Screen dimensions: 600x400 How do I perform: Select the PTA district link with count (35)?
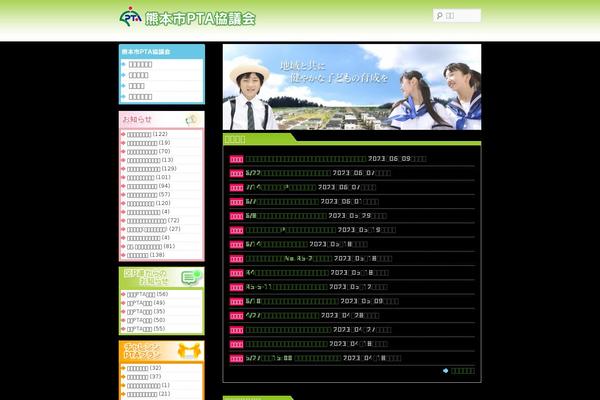point(146,312)
